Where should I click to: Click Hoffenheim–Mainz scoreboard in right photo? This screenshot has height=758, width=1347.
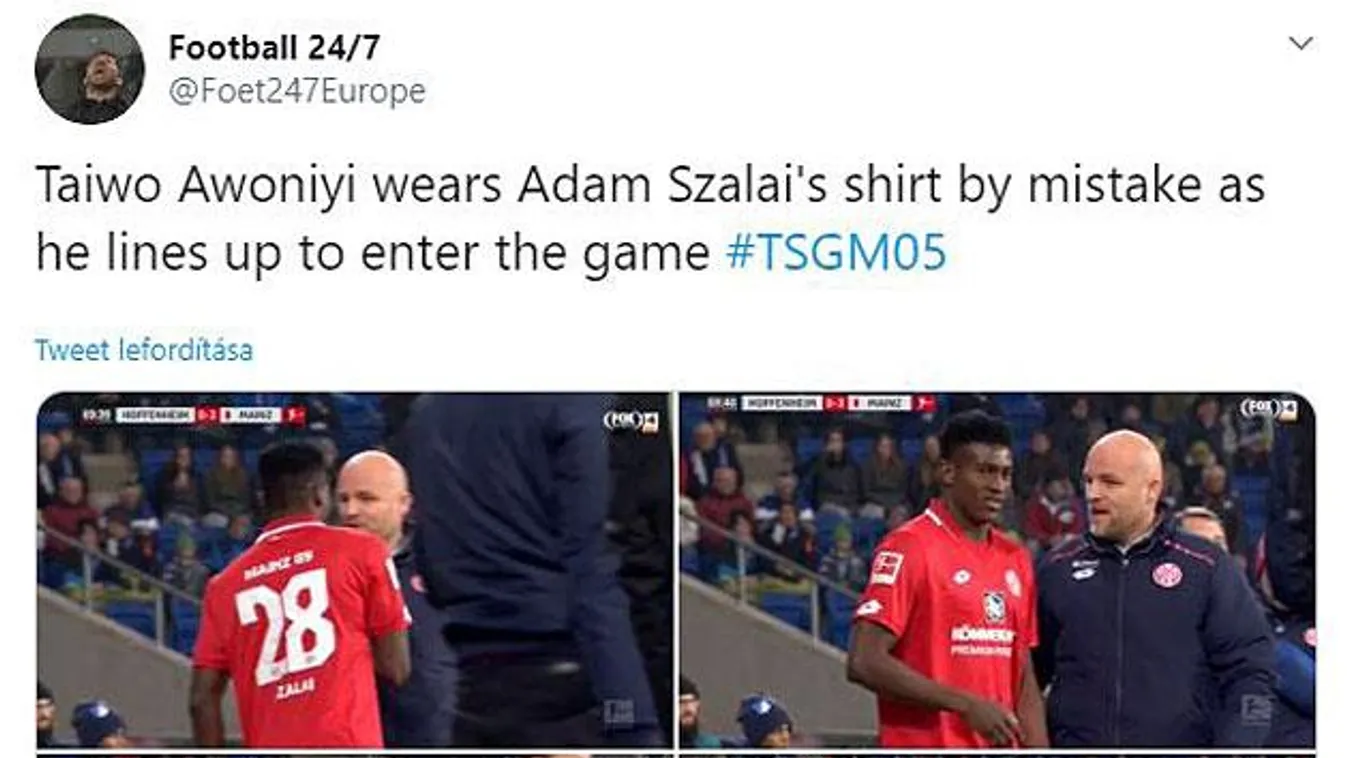[x=822, y=403]
